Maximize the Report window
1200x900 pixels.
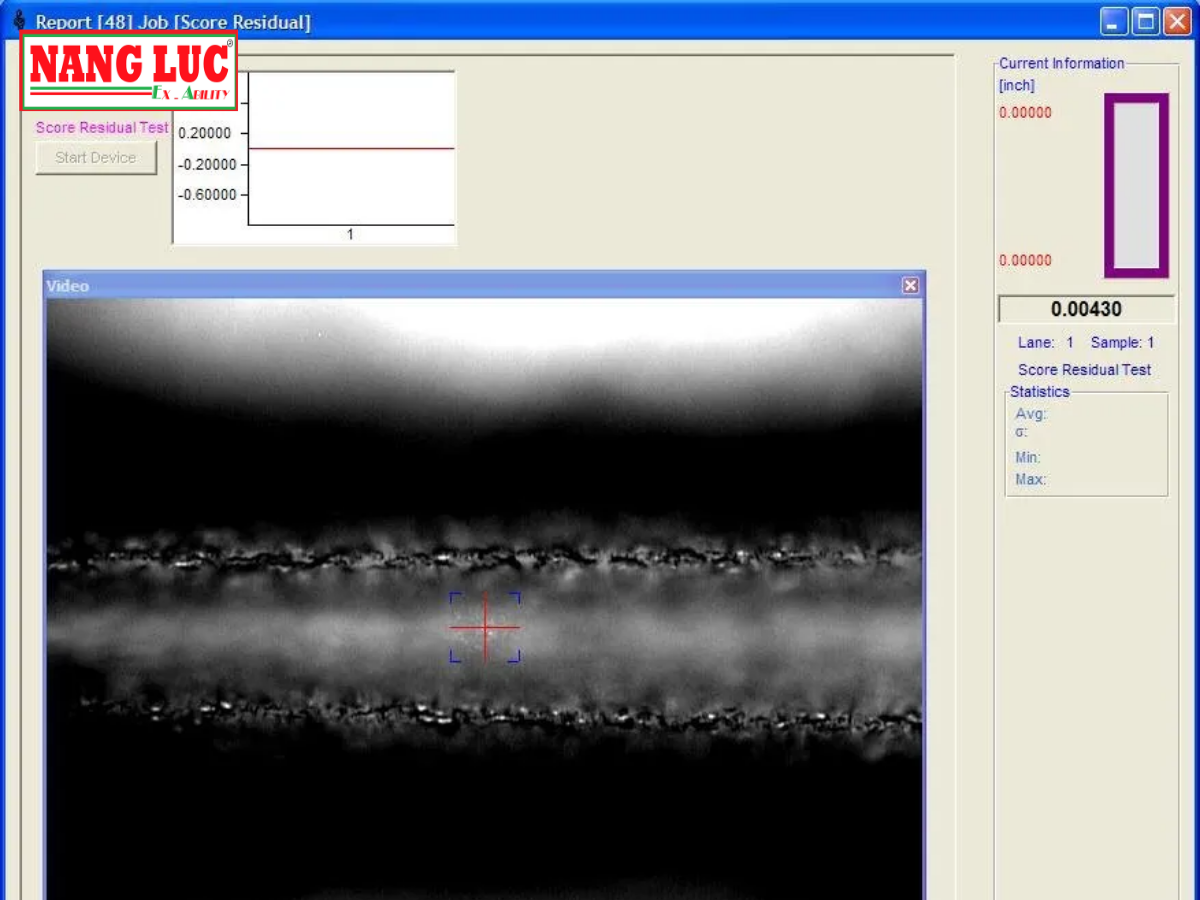1146,22
